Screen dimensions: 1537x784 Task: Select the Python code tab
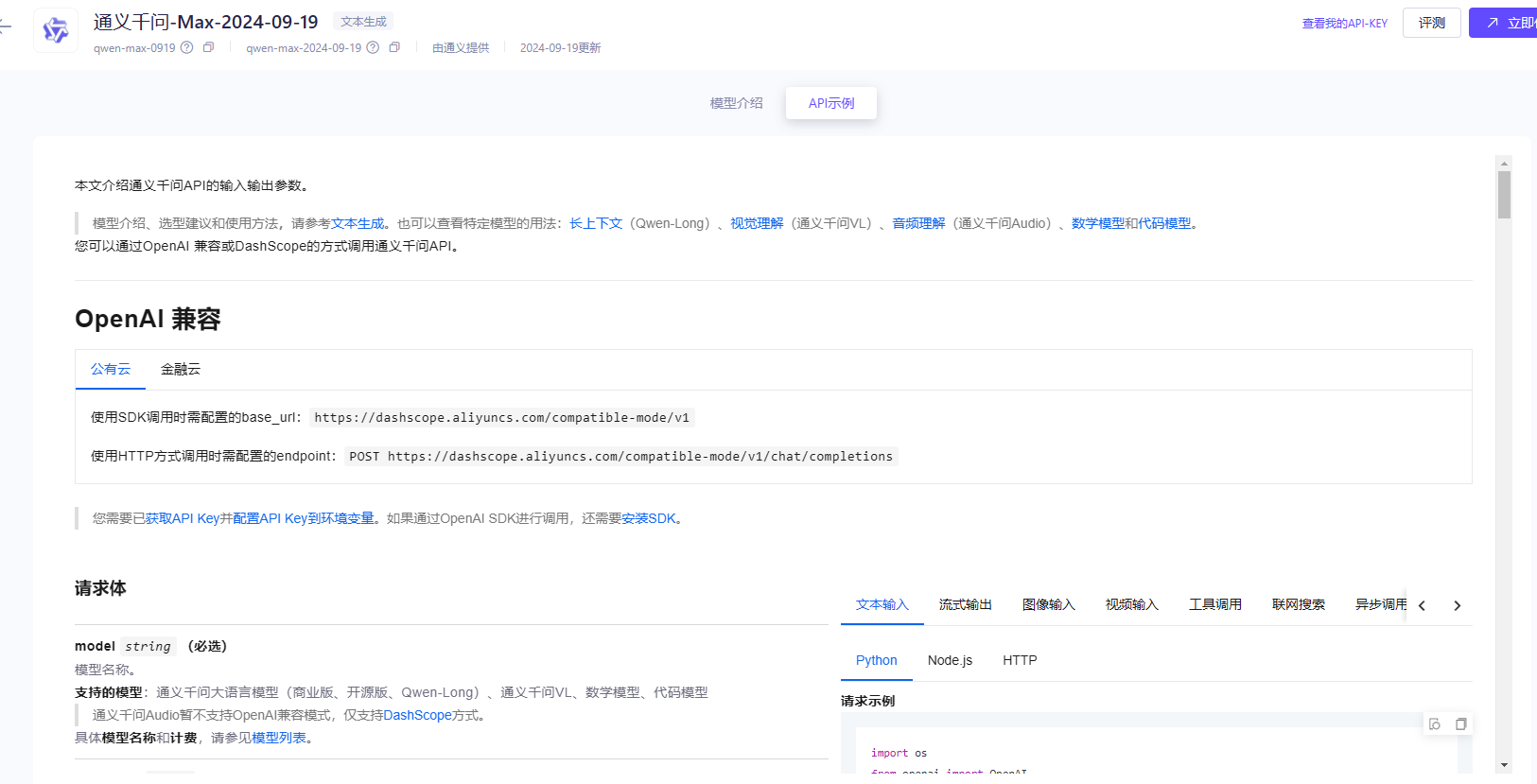[877, 660]
